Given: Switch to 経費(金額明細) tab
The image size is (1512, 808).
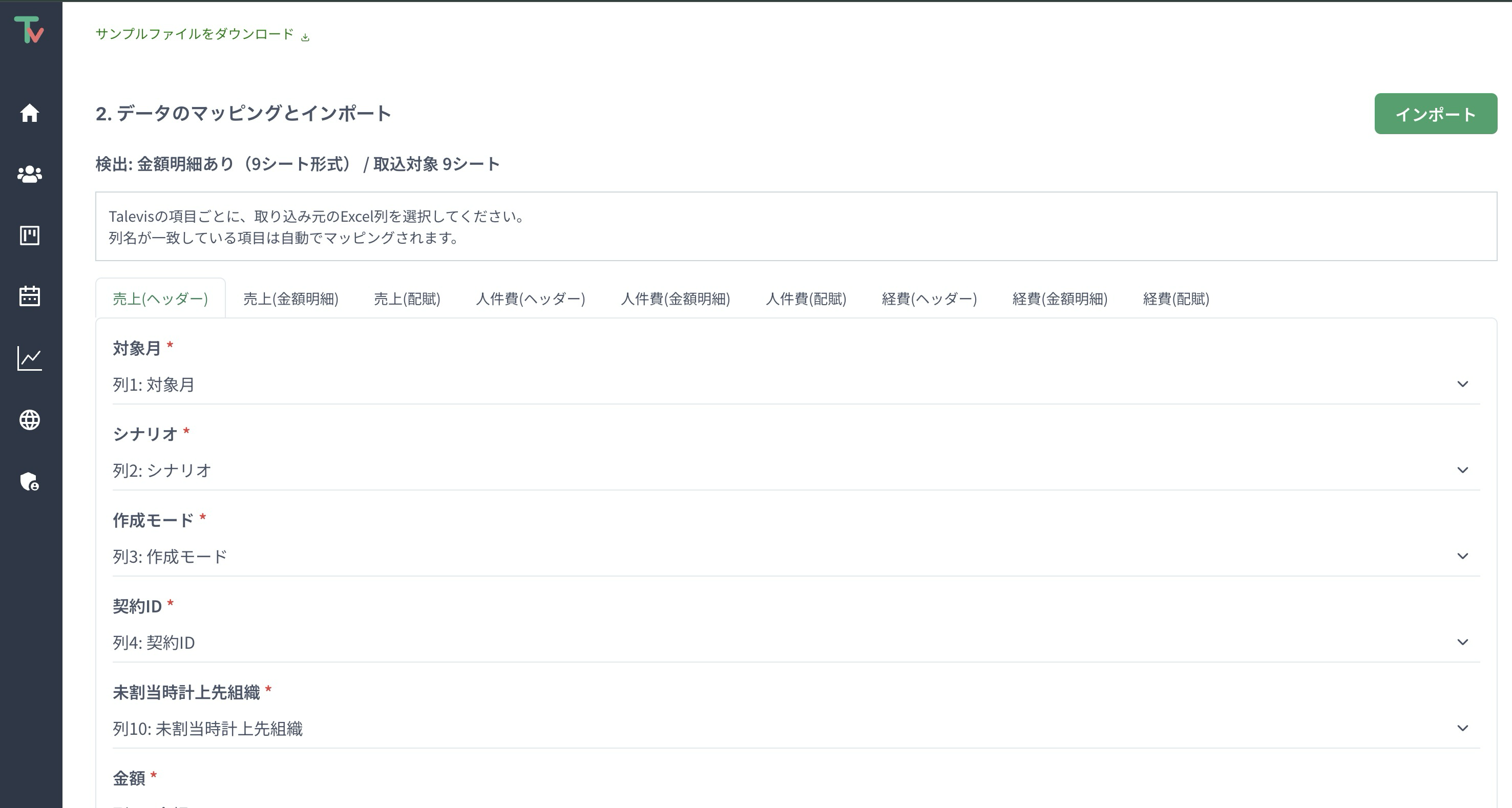Looking at the screenshot, I should click(x=1059, y=299).
